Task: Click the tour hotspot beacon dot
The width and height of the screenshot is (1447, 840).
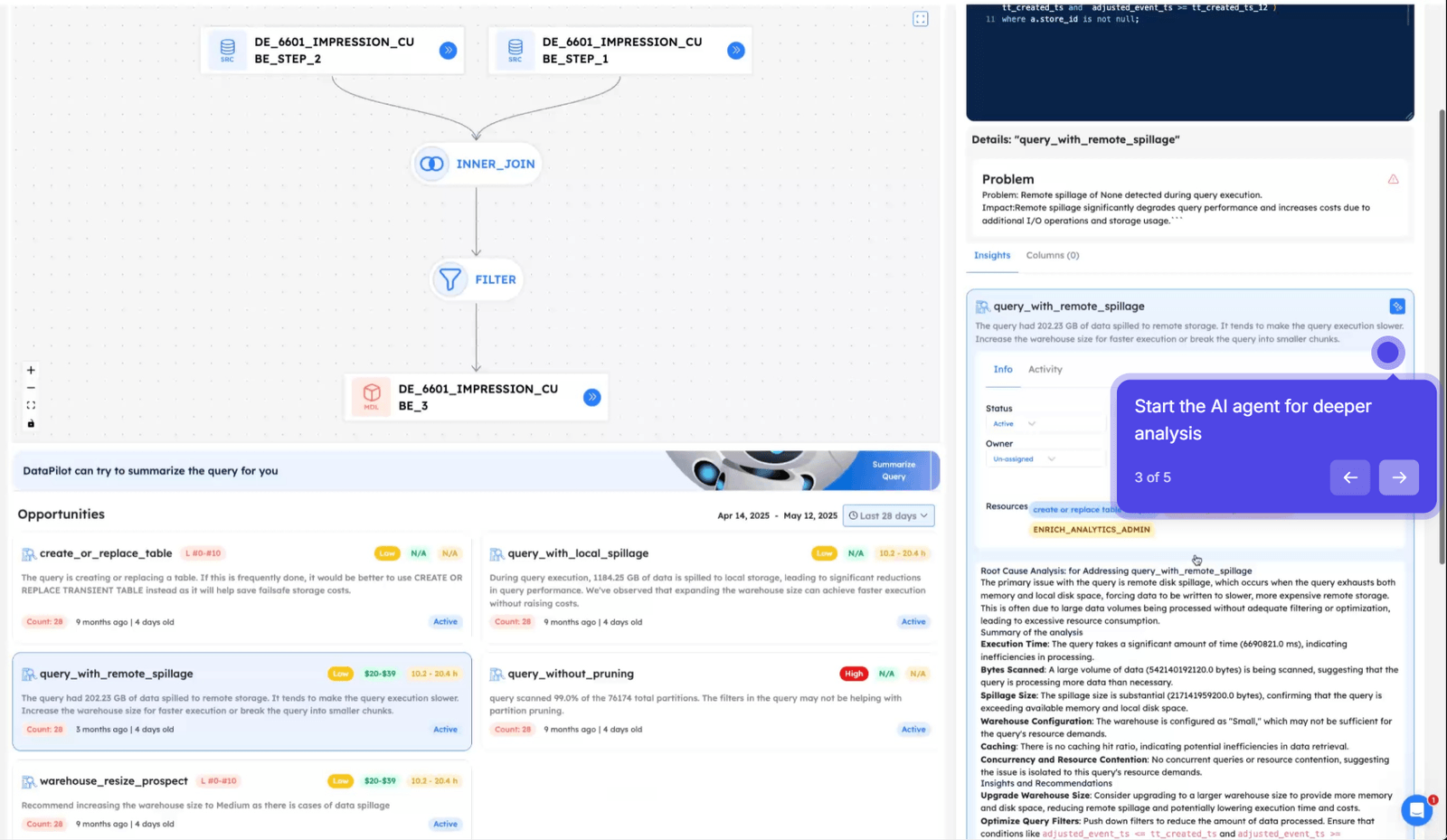Action: coord(1387,353)
